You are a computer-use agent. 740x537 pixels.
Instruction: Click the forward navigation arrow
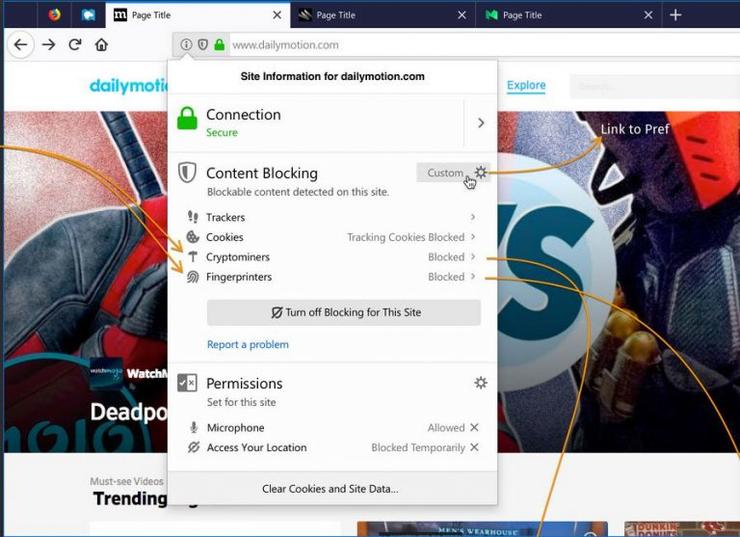[x=48, y=45]
